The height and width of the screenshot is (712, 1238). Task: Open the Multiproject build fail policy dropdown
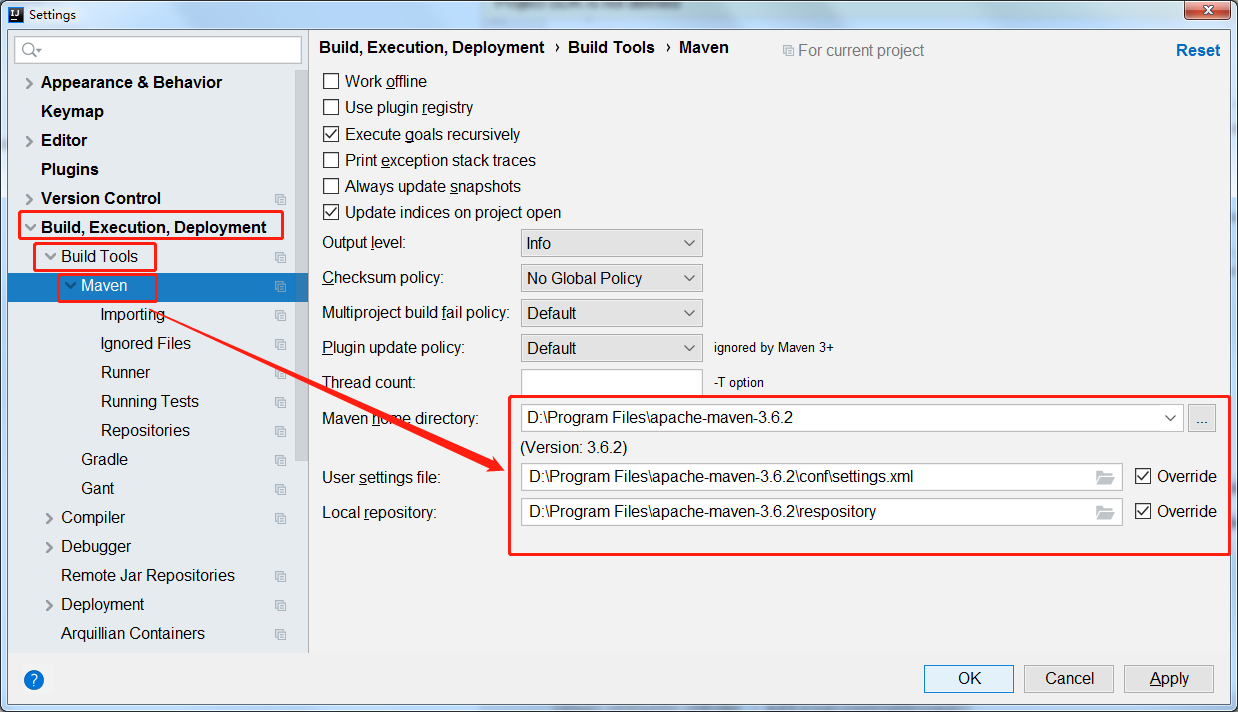[x=612, y=313]
